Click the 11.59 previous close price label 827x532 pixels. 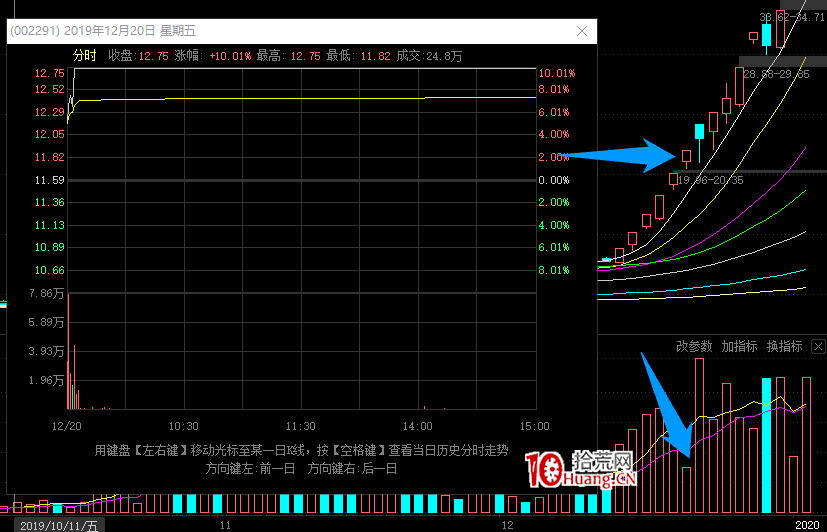coord(50,180)
